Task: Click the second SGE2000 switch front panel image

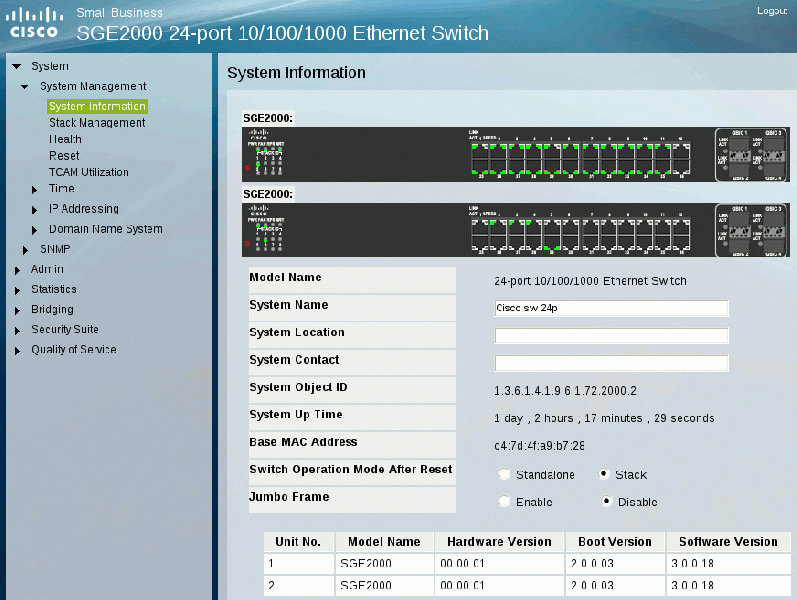Action: pos(515,230)
